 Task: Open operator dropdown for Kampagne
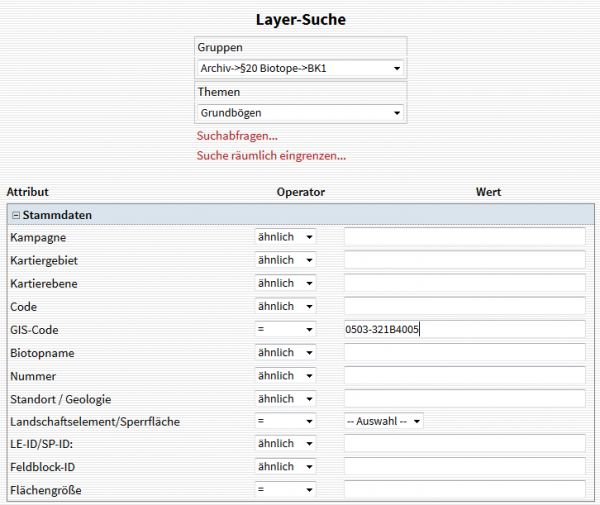coord(285,237)
